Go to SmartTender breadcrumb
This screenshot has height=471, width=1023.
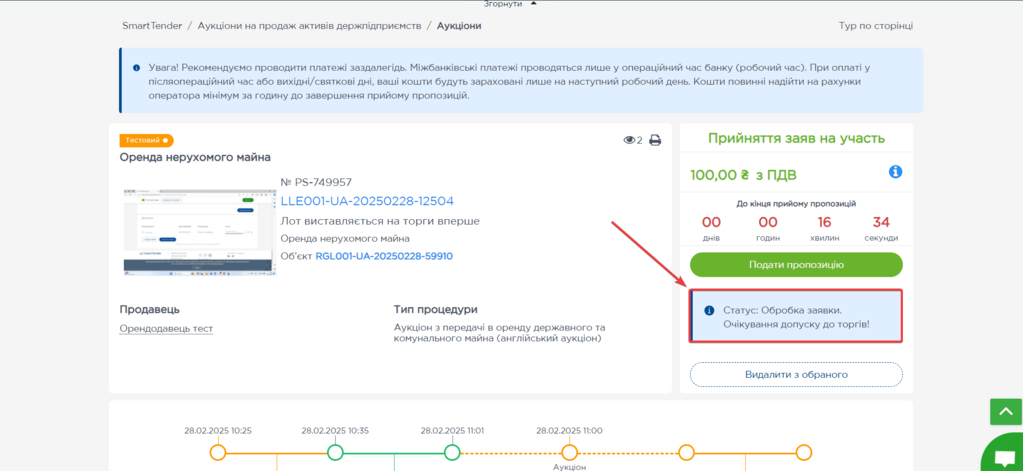152,25
